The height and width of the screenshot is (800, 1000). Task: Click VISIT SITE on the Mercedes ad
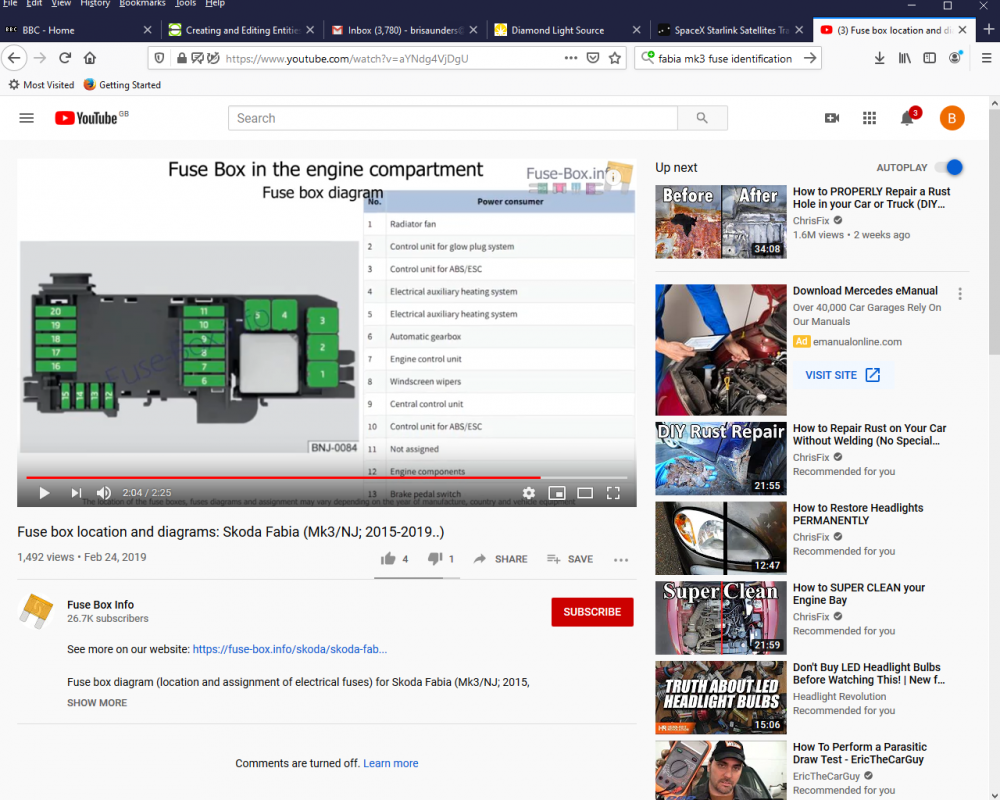pos(842,375)
